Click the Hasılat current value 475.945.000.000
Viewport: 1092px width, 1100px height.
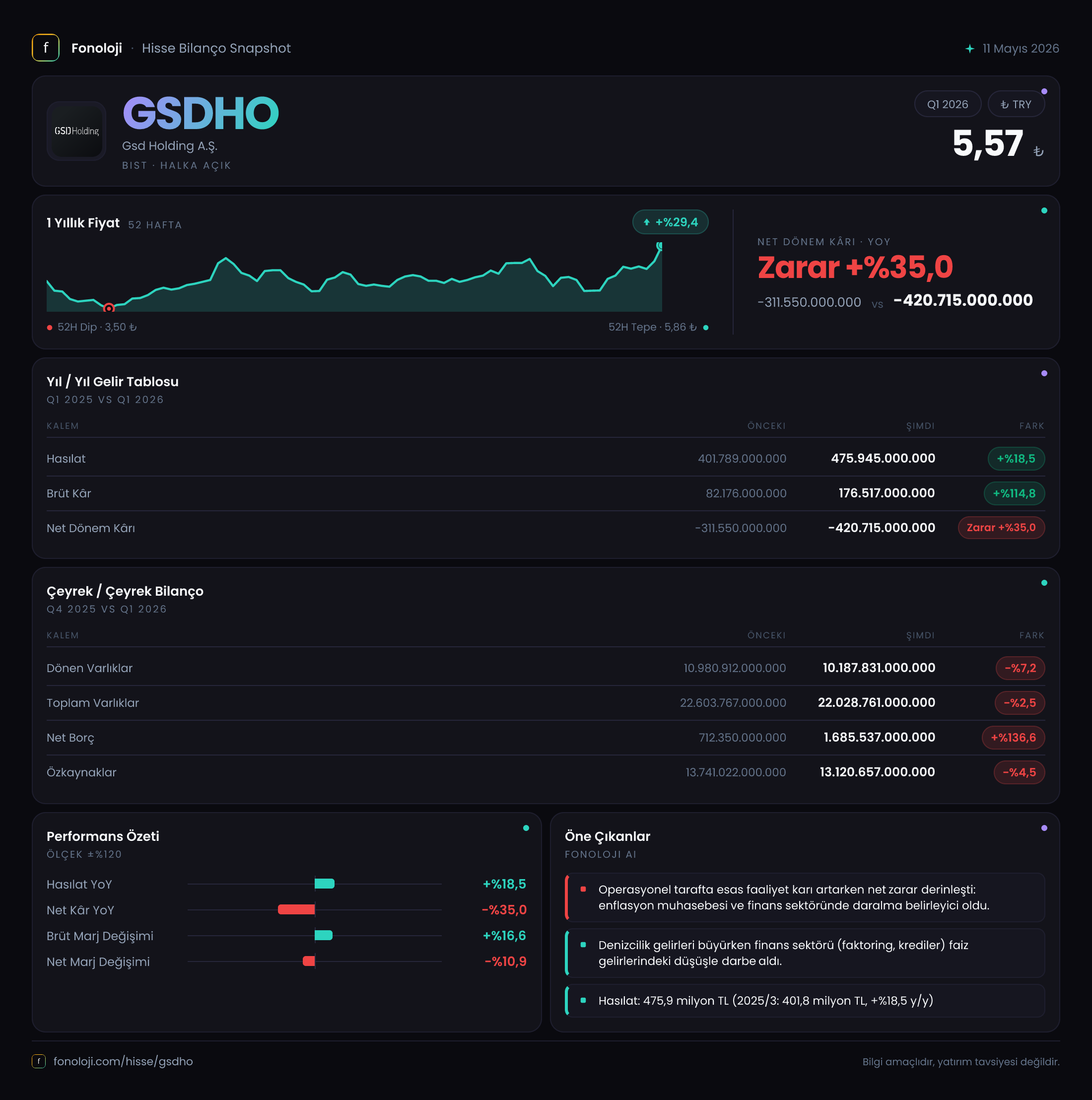(x=883, y=458)
